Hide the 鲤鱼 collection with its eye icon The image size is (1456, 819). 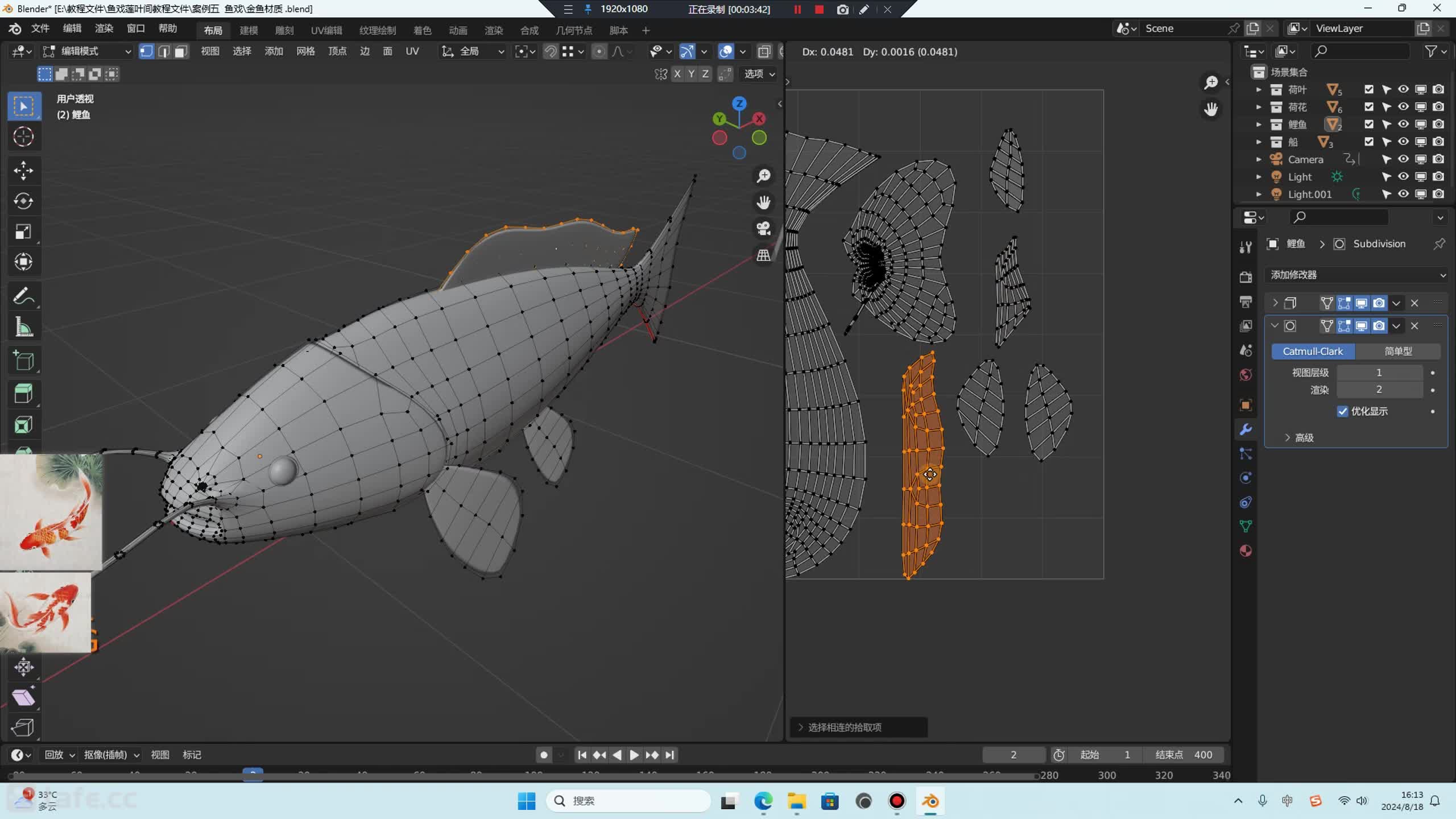point(1404,124)
